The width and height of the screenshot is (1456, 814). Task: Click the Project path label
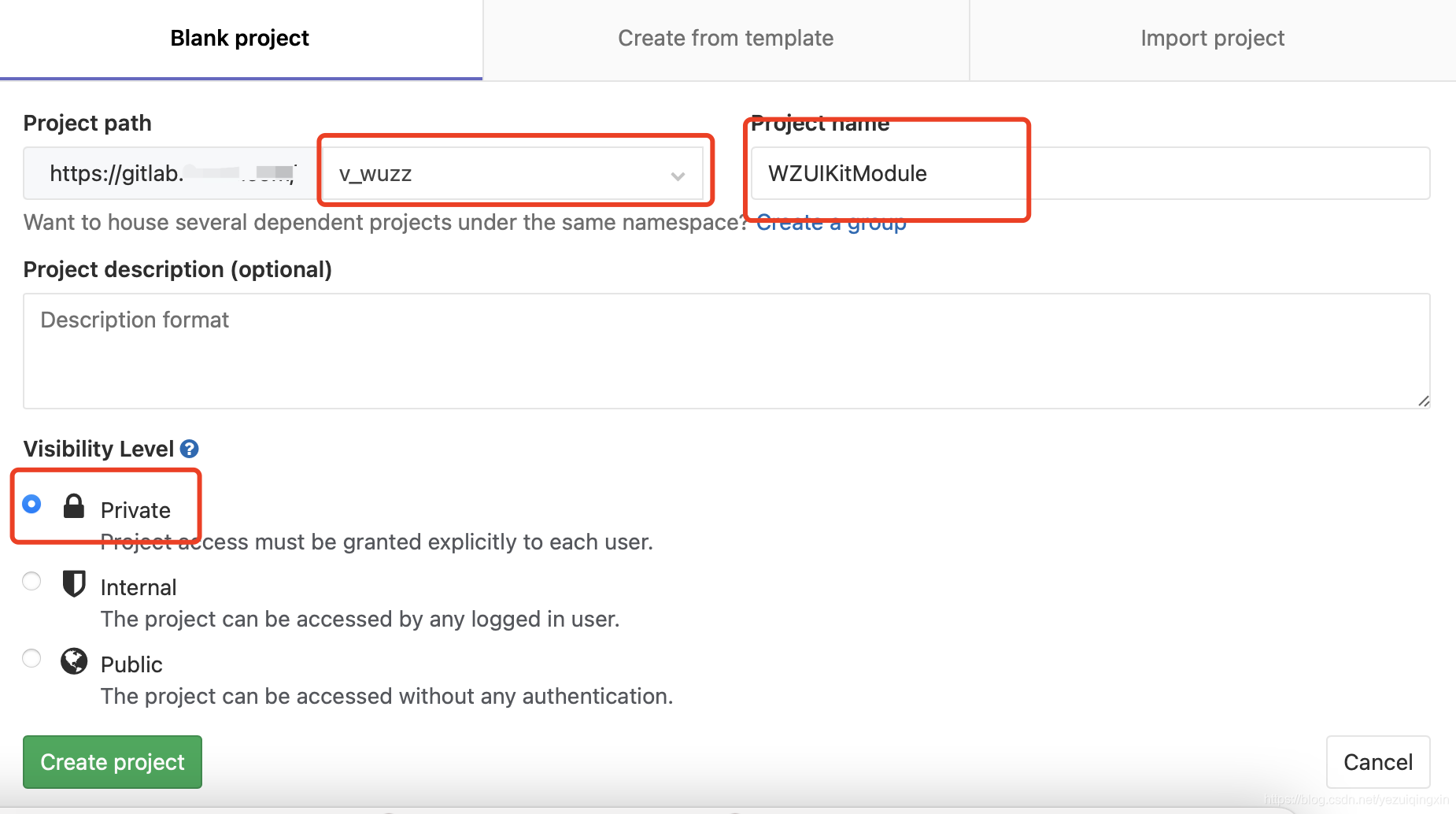pos(87,124)
